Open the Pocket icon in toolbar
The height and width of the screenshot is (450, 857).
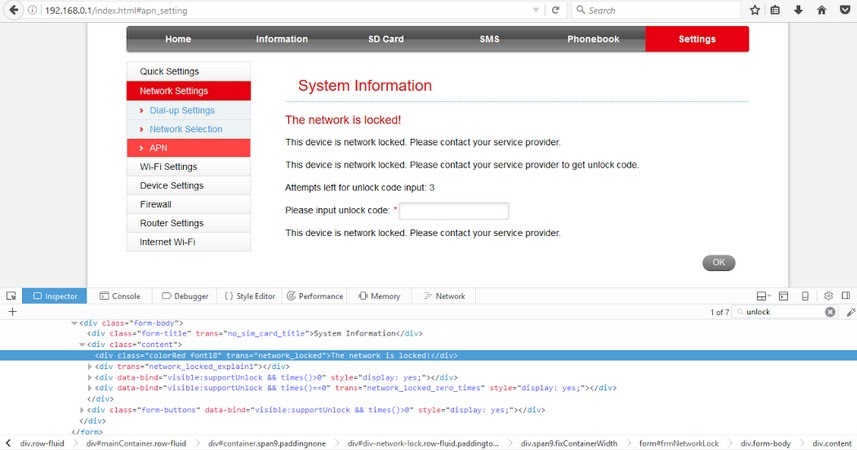point(844,10)
